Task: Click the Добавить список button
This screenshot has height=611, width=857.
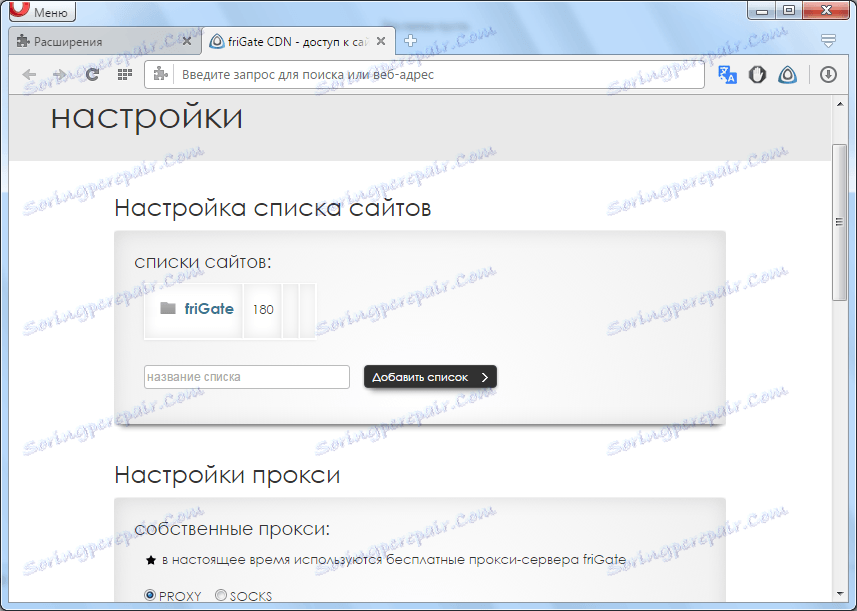Action: coord(430,377)
